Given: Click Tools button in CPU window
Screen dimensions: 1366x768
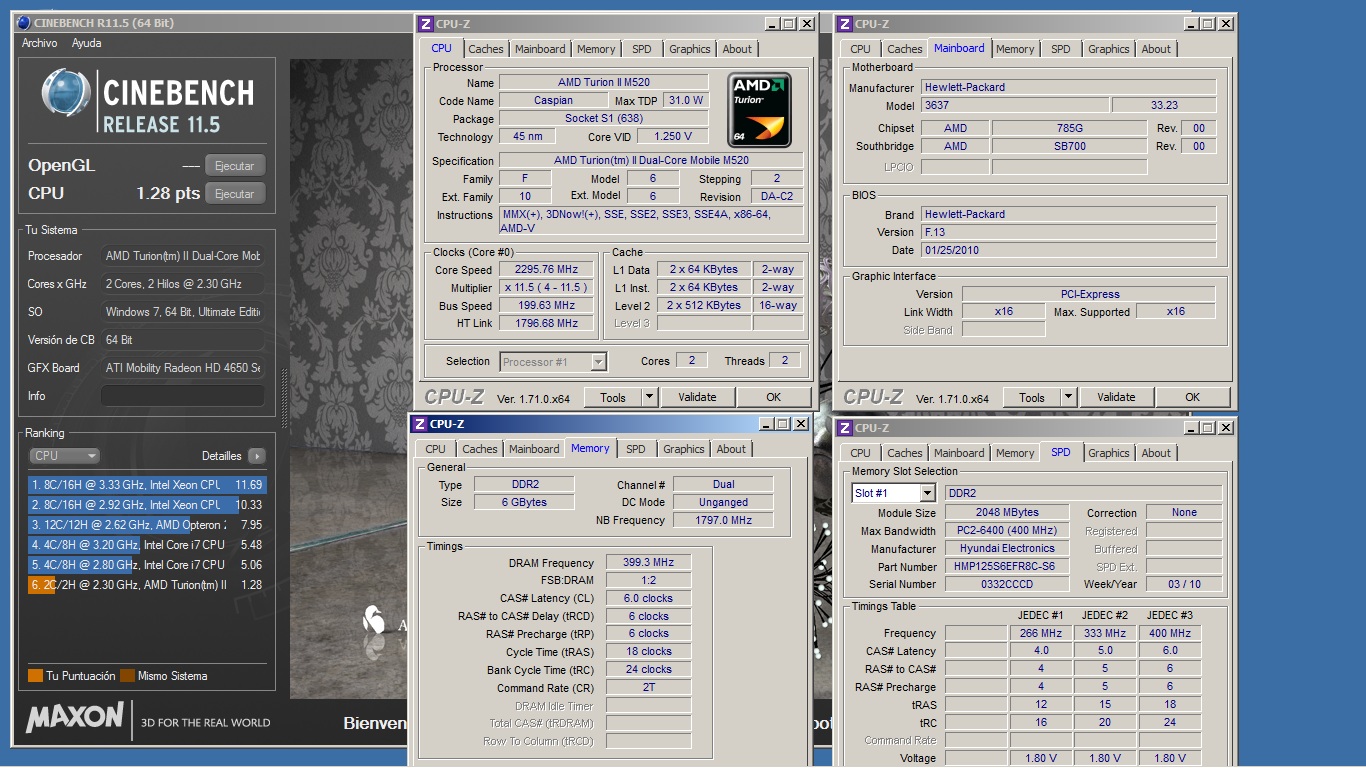Looking at the screenshot, I should point(613,397).
